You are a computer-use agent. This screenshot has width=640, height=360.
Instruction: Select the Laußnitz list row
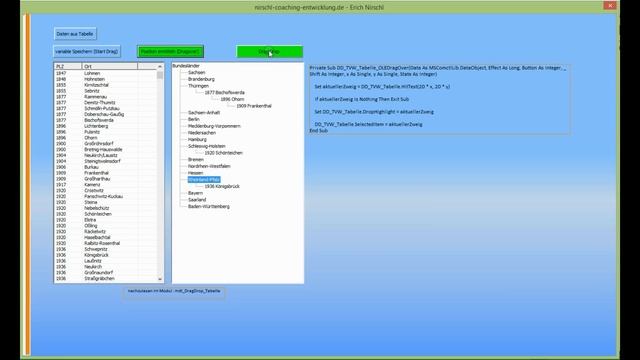click(x=105, y=261)
